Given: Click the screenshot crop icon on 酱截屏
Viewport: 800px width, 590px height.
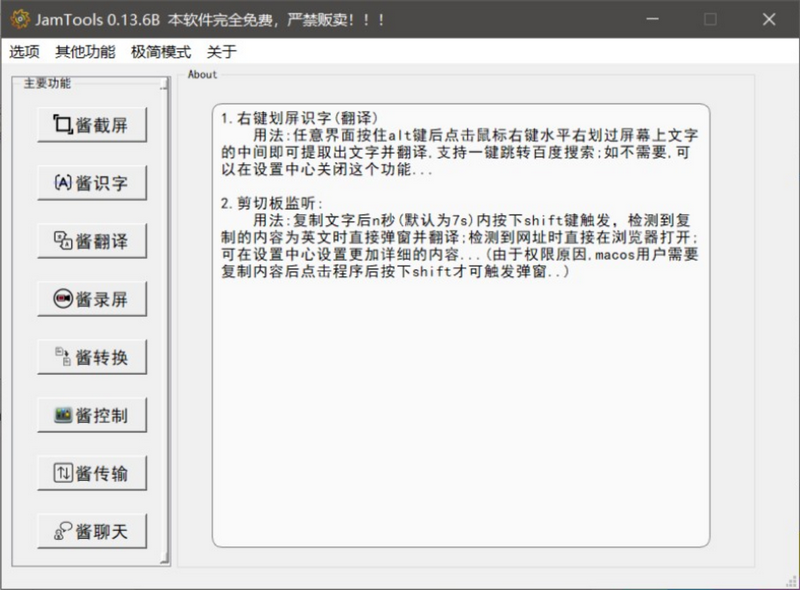Looking at the screenshot, I should pos(62,125).
